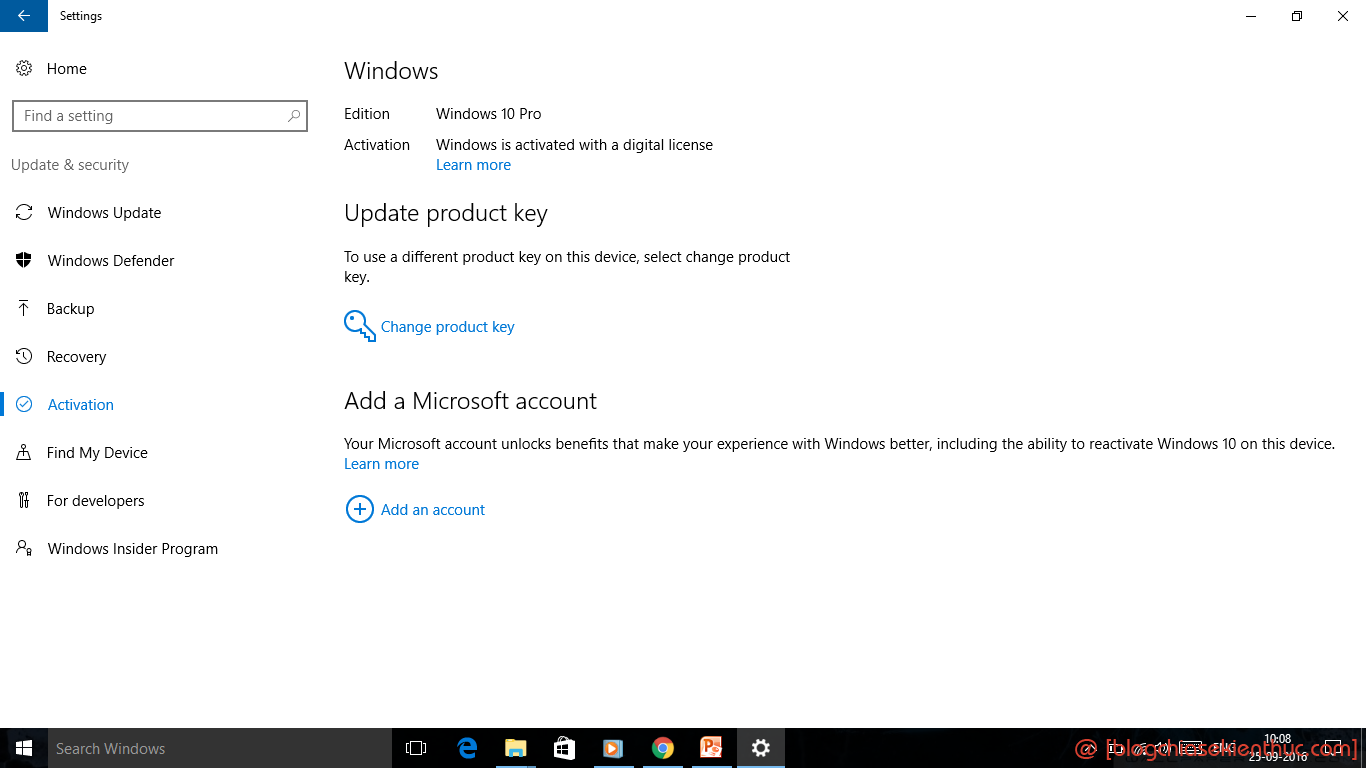Open Settings Home via the gear icon
Viewport: 1366px width, 768px height.
tap(24, 69)
